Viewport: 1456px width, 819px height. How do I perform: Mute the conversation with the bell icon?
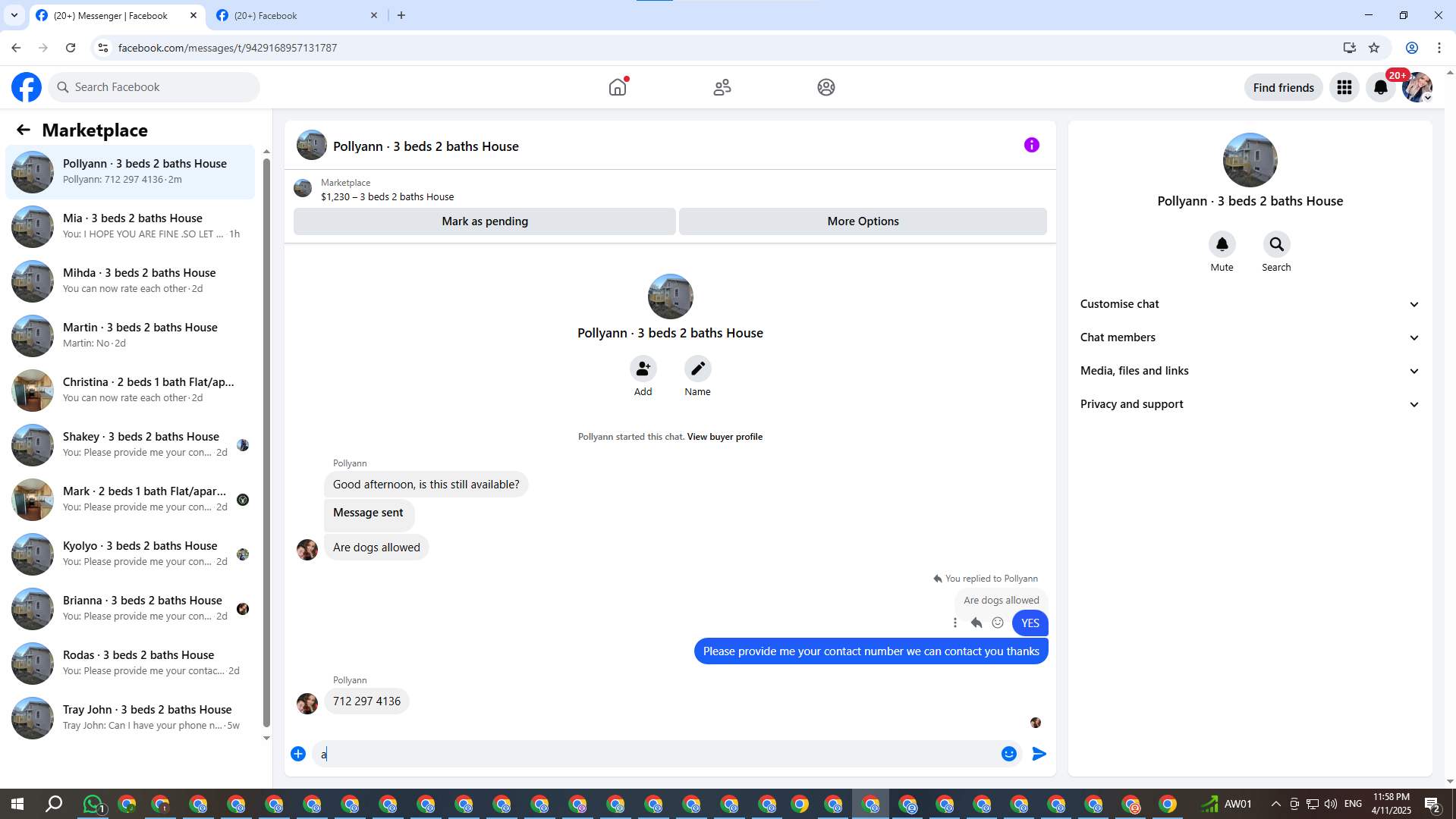pos(1222,244)
